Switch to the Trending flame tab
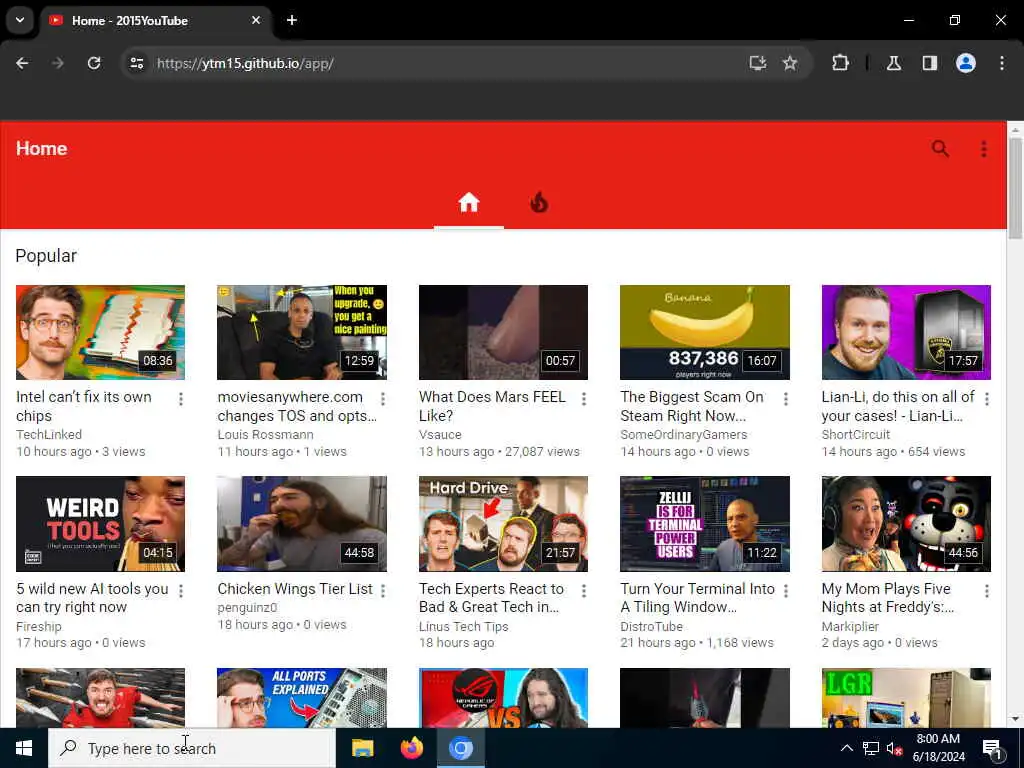 [539, 203]
